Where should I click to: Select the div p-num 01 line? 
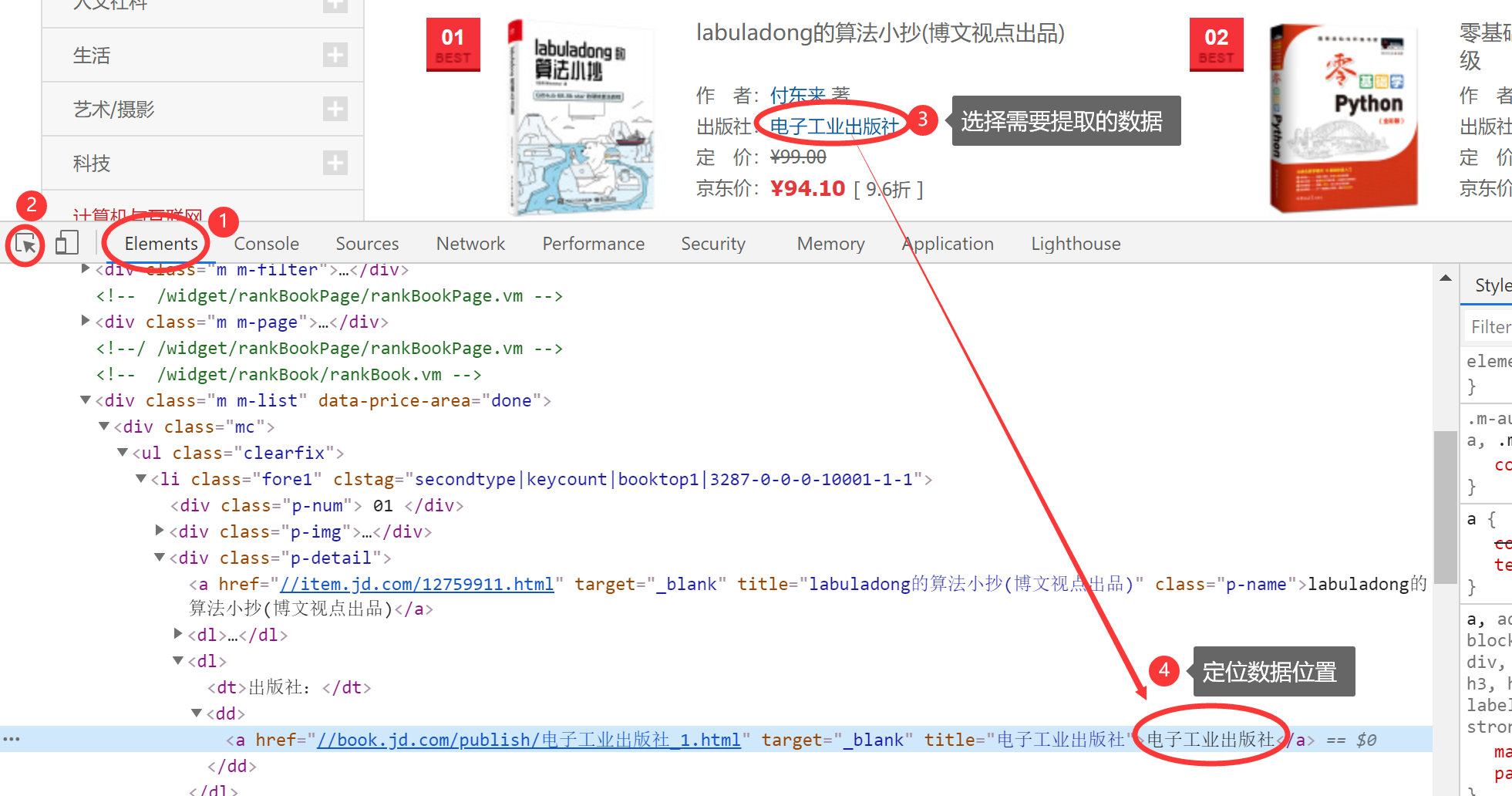[x=316, y=505]
